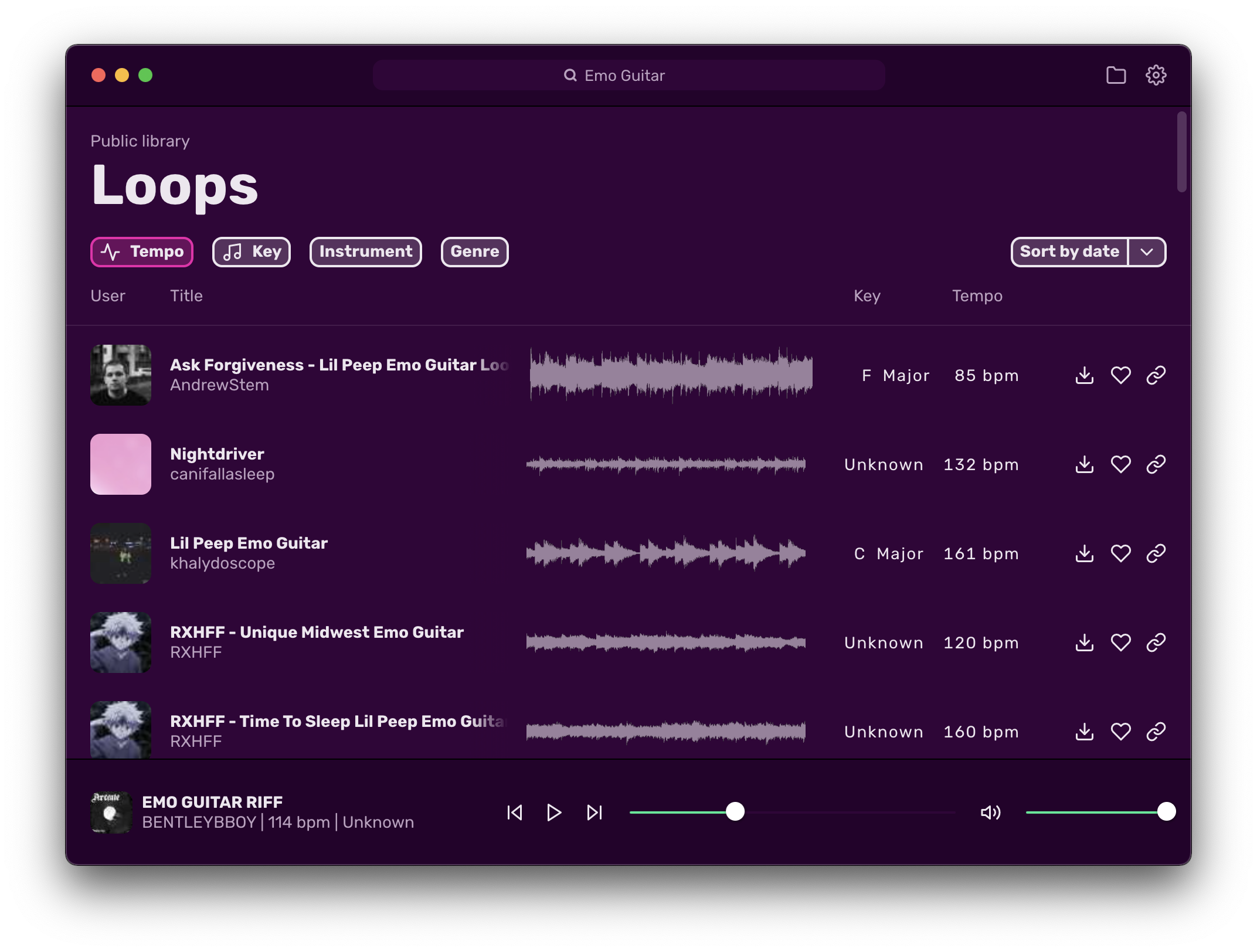
Task: Skip to the next track
Action: pyautogui.click(x=594, y=812)
